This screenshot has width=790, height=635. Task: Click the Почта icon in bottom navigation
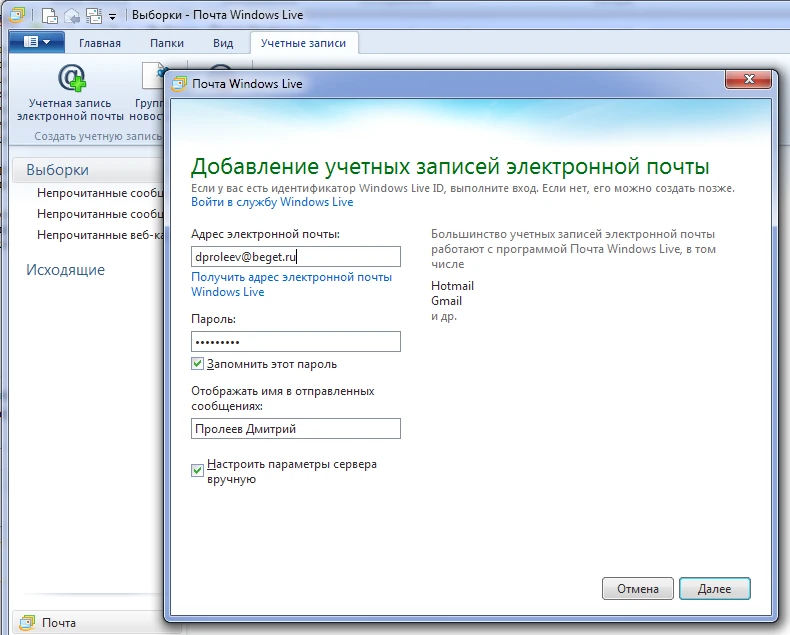click(27, 623)
